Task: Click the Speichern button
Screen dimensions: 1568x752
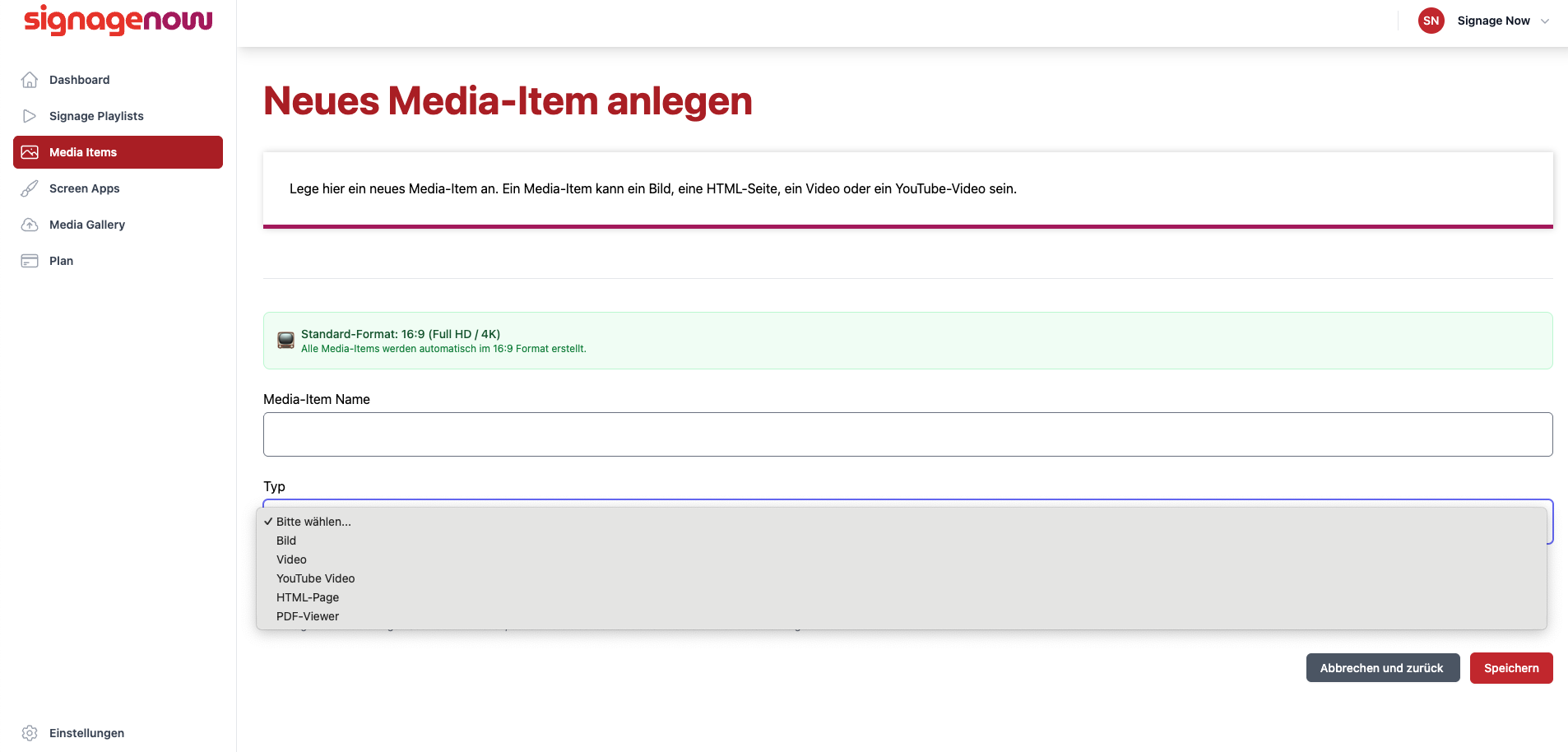Action: (1511, 668)
